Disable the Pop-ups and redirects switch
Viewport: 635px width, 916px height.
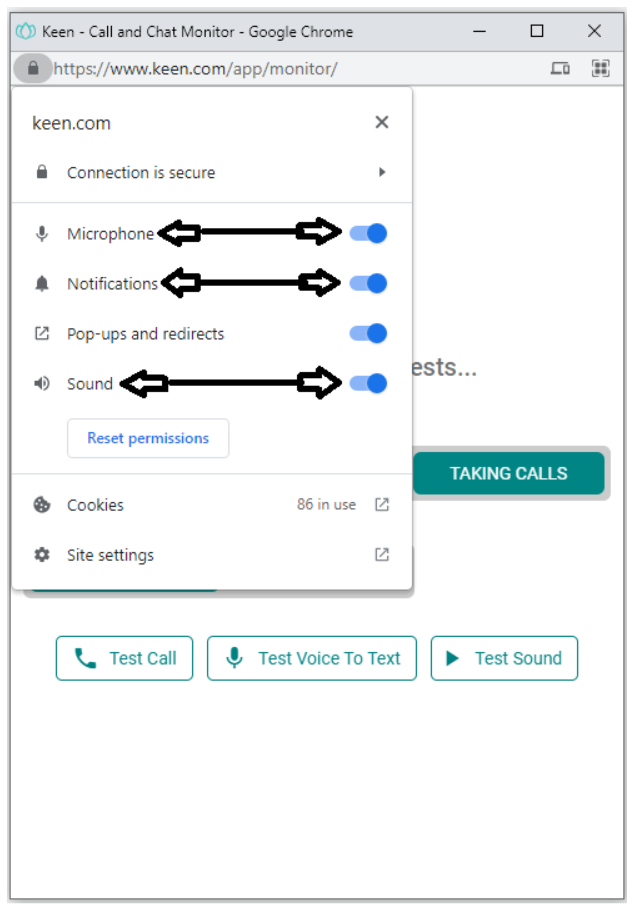point(368,334)
